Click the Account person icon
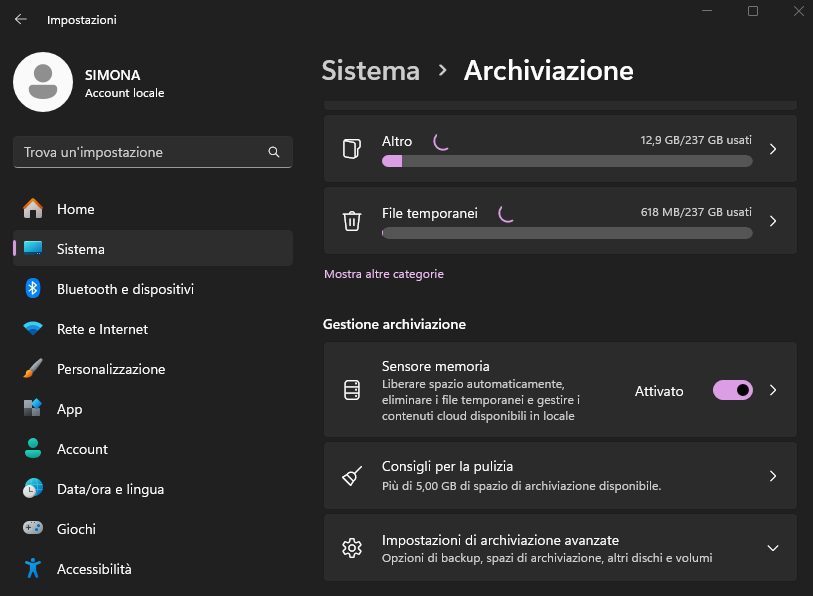 click(x=33, y=448)
